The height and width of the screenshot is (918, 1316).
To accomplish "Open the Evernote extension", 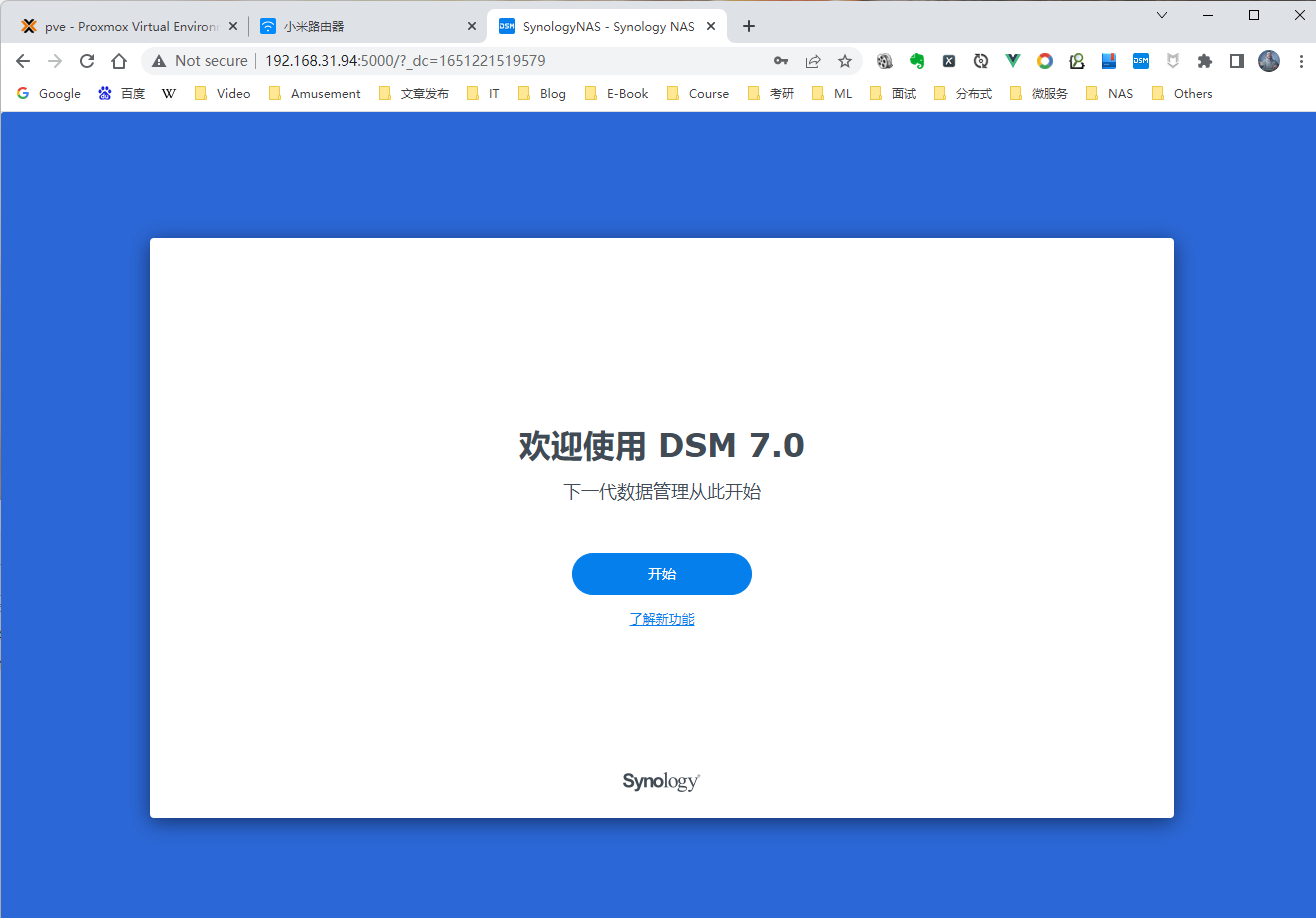I will pyautogui.click(x=916, y=61).
